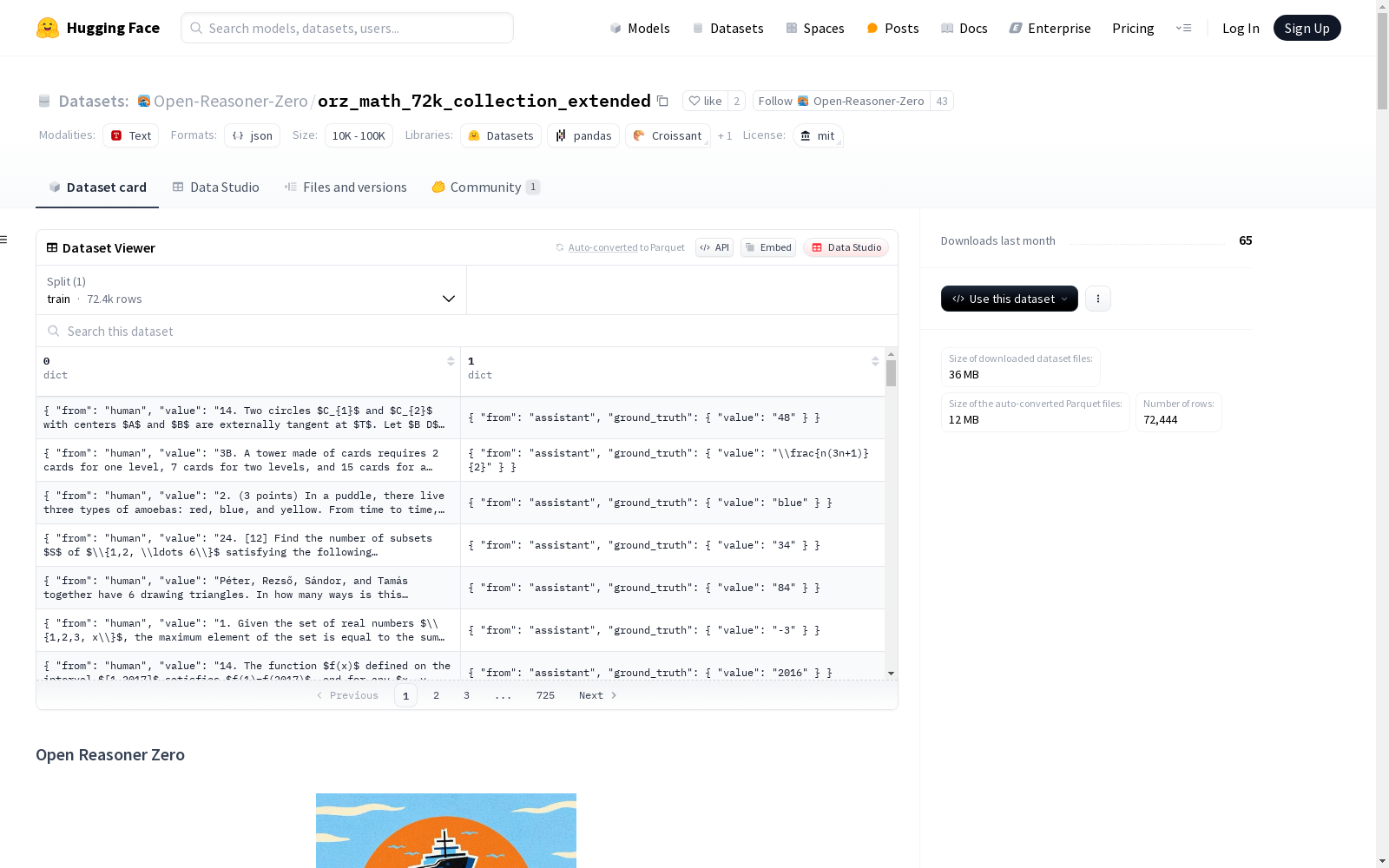Filter by json format tag
This screenshot has width=1389, height=868.
[x=252, y=135]
